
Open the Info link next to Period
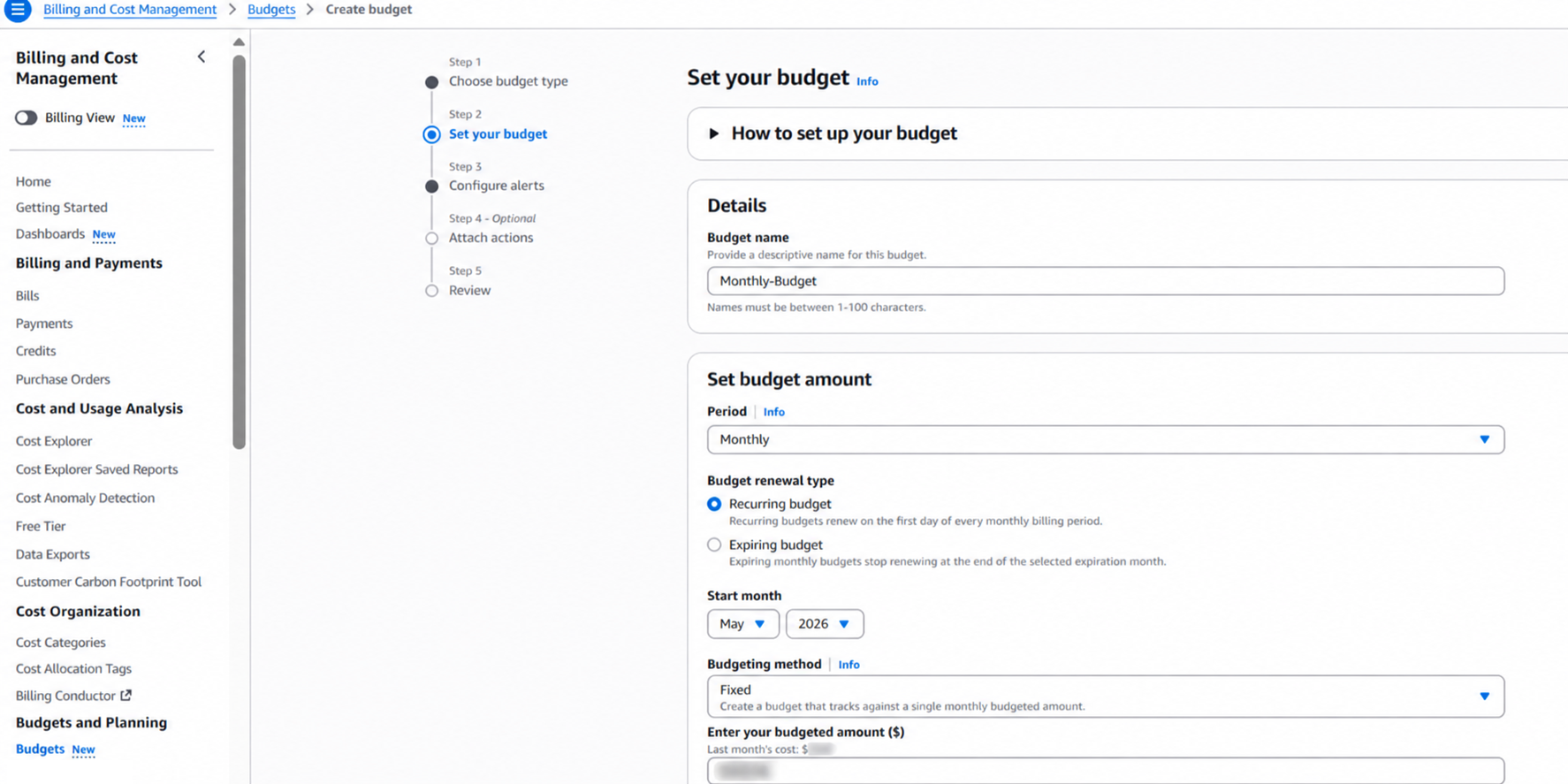pos(773,412)
